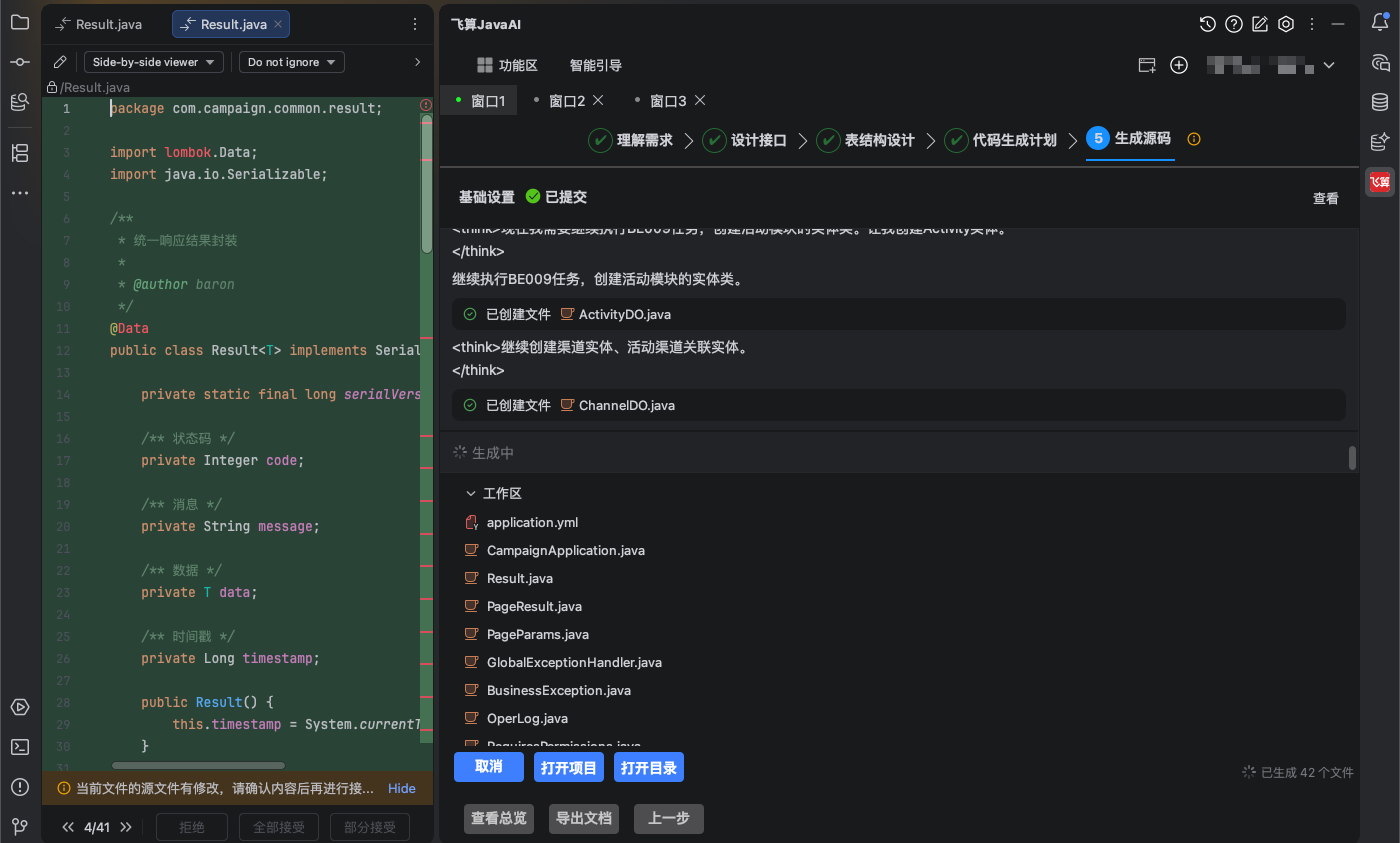Click the 打开项目 button
Screen dimensions: 1400x843
coord(569,767)
